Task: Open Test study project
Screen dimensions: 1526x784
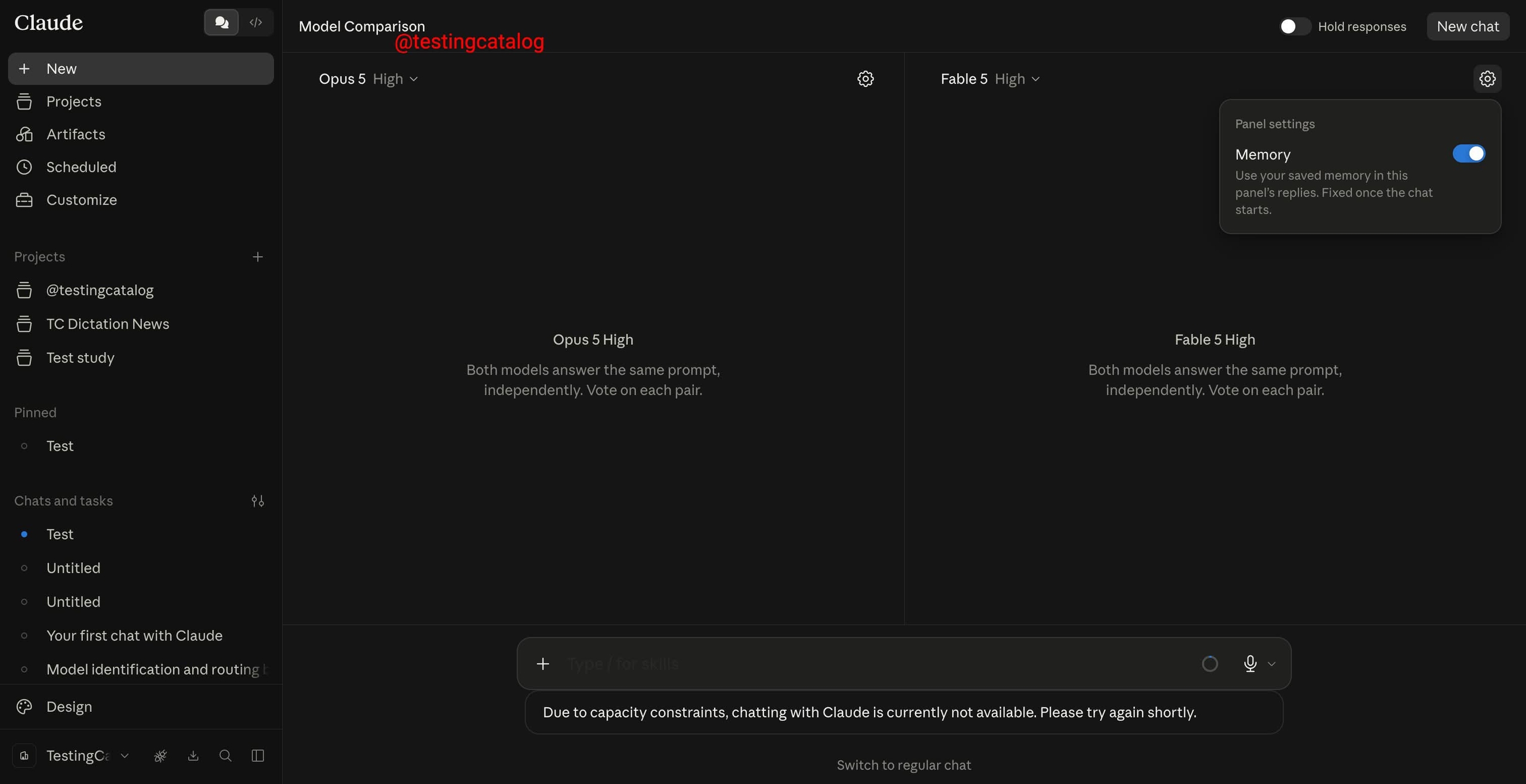Action: pos(141,357)
